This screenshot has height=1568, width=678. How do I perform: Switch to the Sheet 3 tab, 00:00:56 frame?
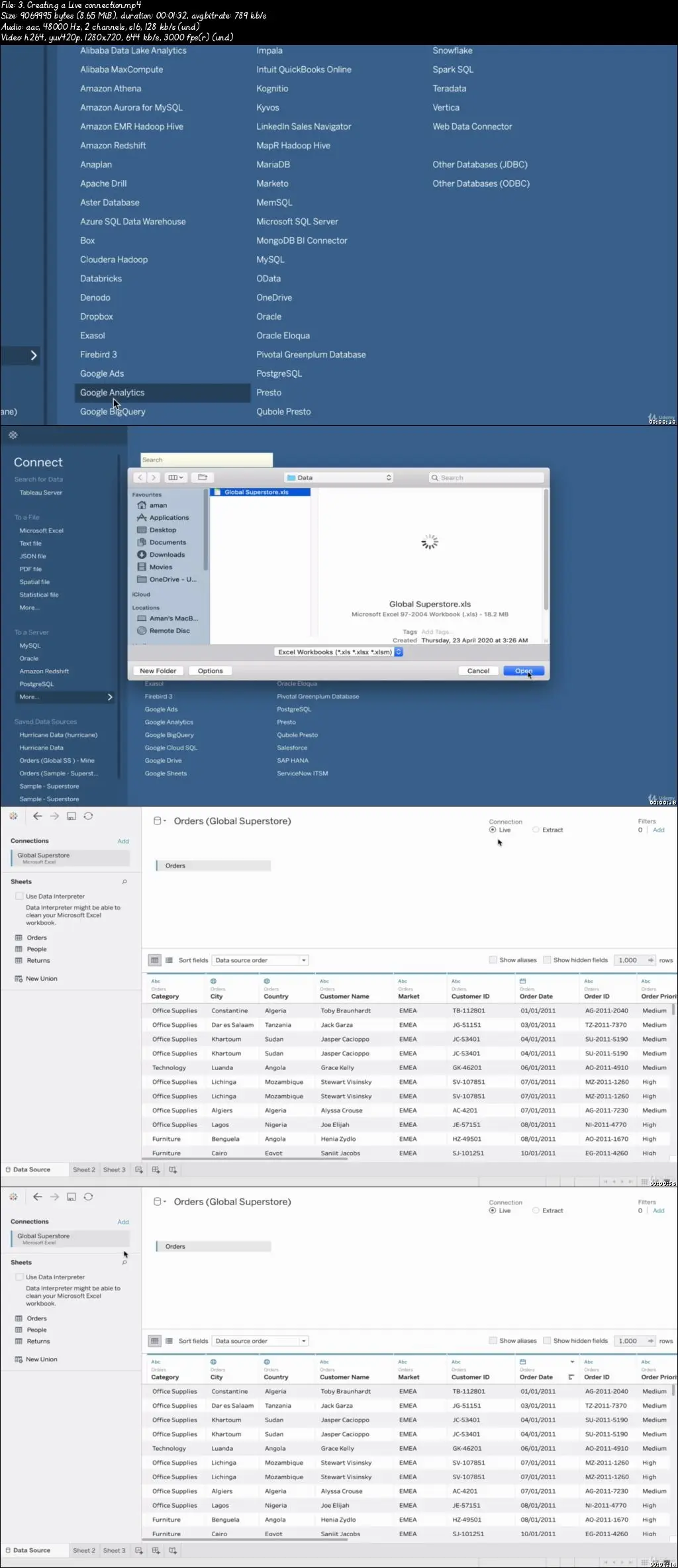114,1170
